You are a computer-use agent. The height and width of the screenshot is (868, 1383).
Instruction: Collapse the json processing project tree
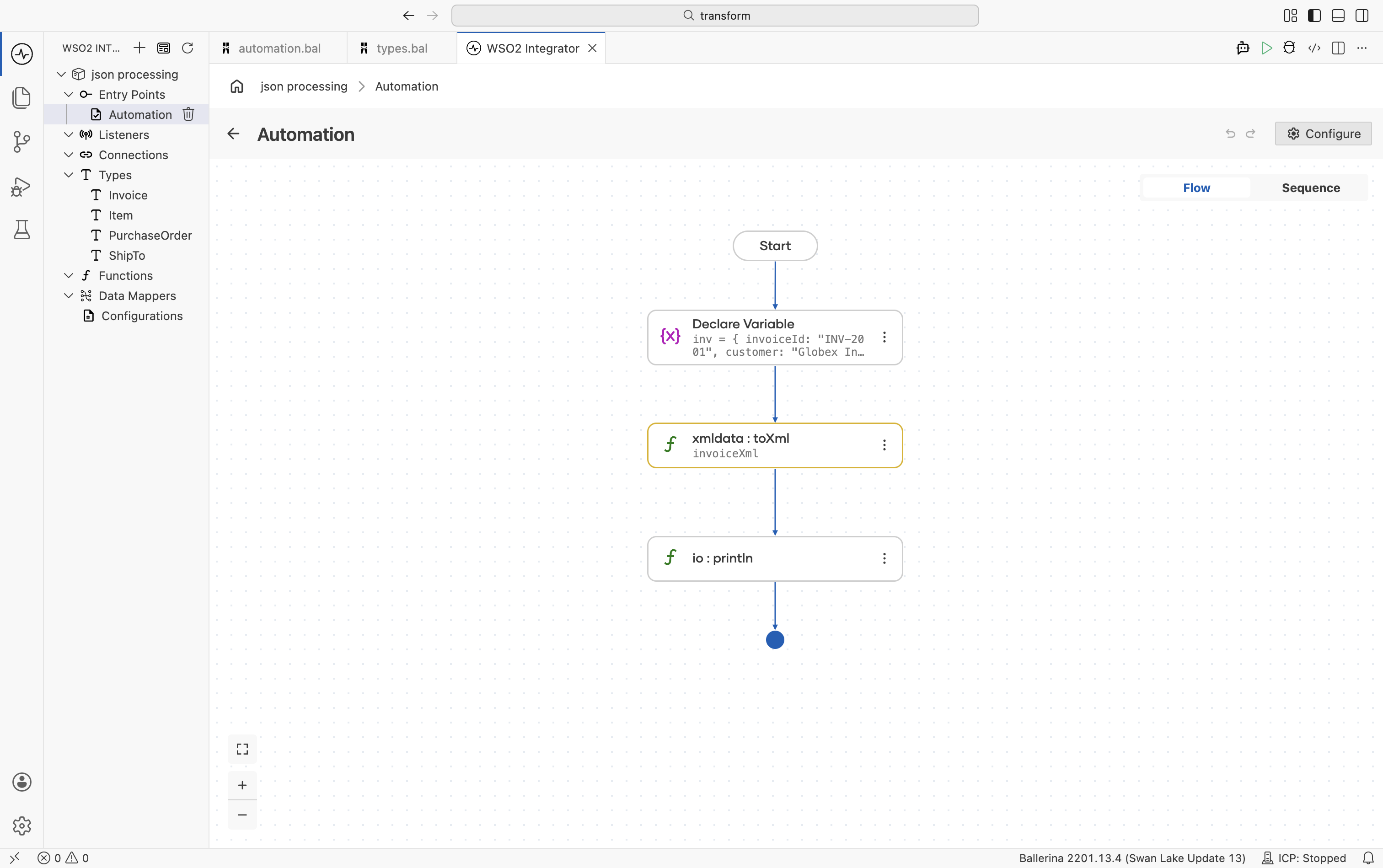[x=61, y=74]
